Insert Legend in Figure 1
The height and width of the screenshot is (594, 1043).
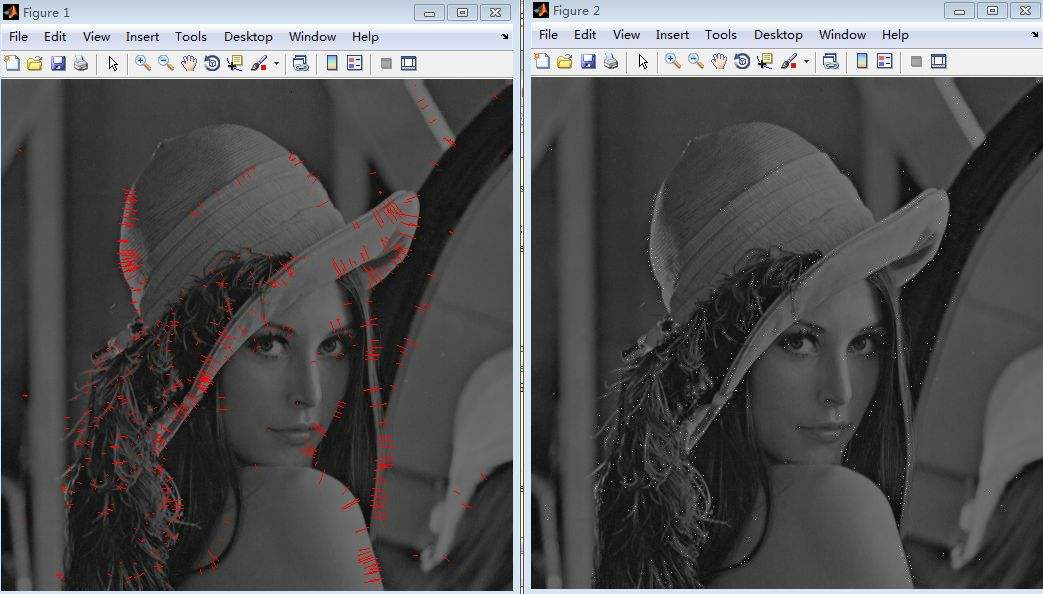click(355, 63)
